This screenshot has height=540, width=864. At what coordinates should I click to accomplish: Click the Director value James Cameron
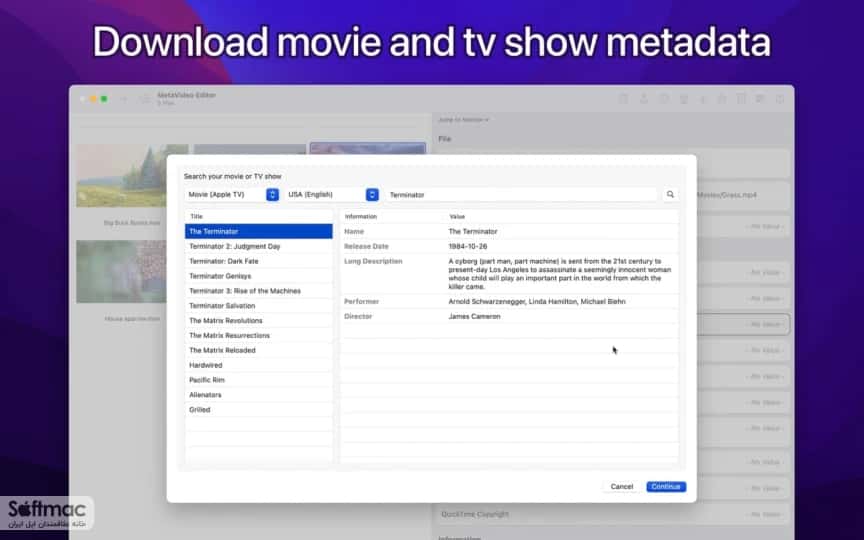(x=474, y=316)
